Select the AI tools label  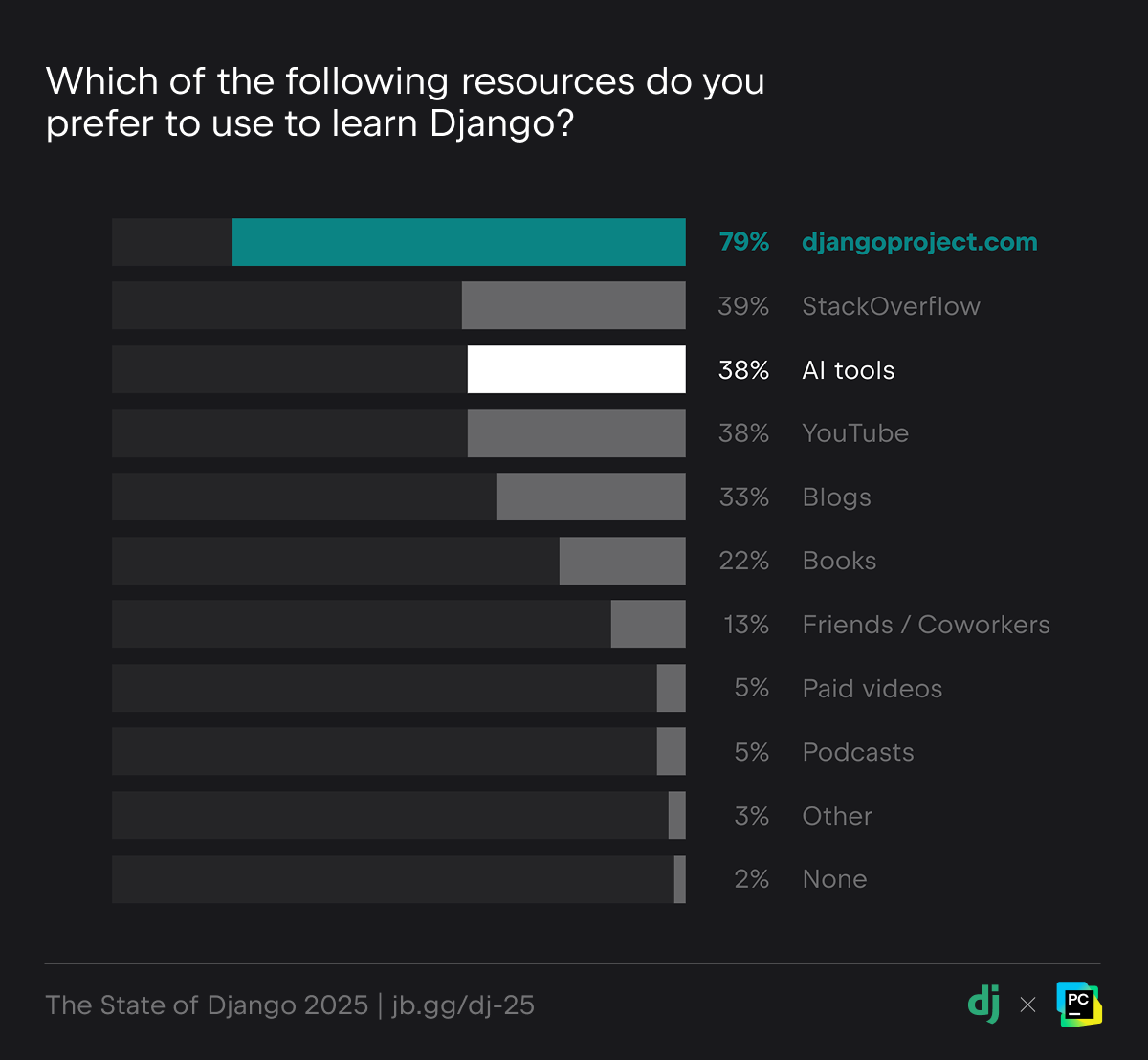[848, 370]
